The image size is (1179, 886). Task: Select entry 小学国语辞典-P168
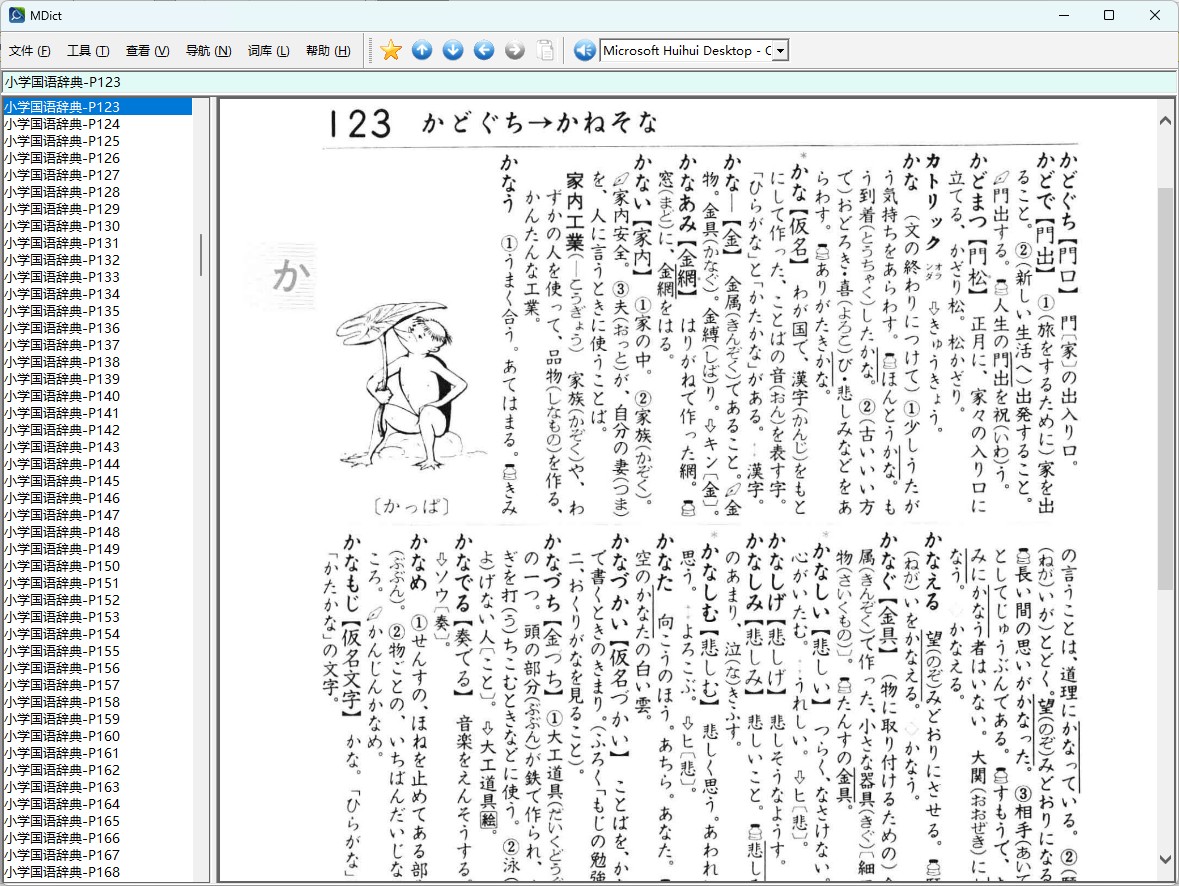point(97,872)
